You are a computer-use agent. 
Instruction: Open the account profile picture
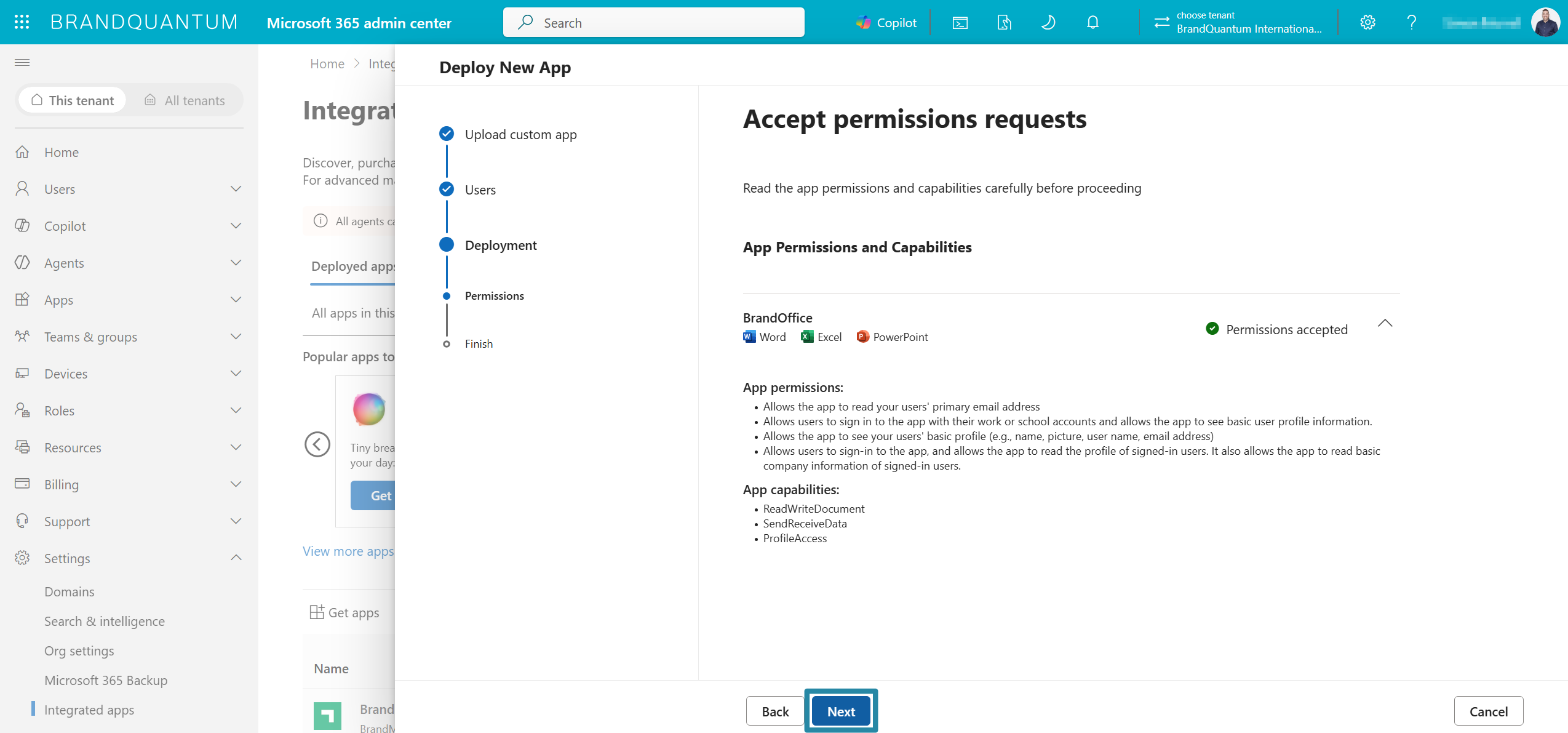tap(1545, 23)
